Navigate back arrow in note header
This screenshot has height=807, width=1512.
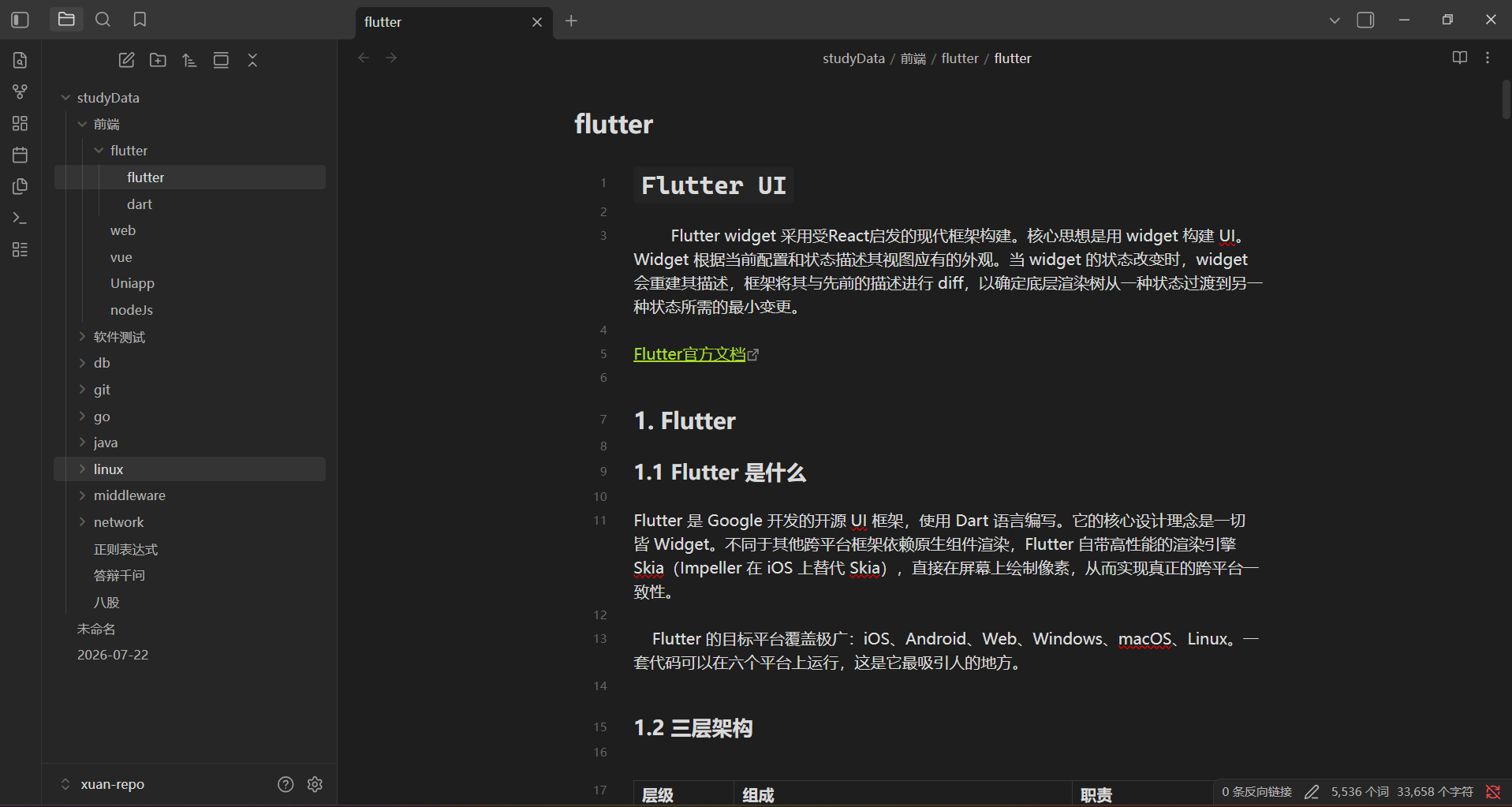[364, 58]
